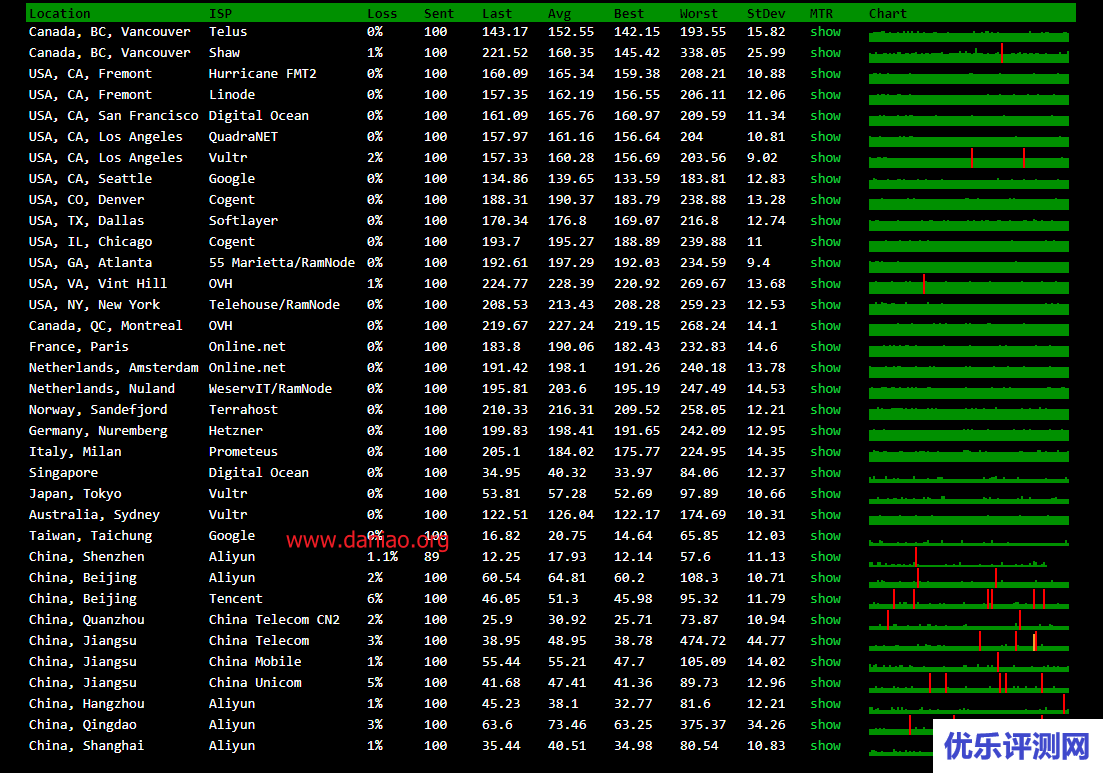Select the USA, CO, Denver location cell

(x=87, y=200)
